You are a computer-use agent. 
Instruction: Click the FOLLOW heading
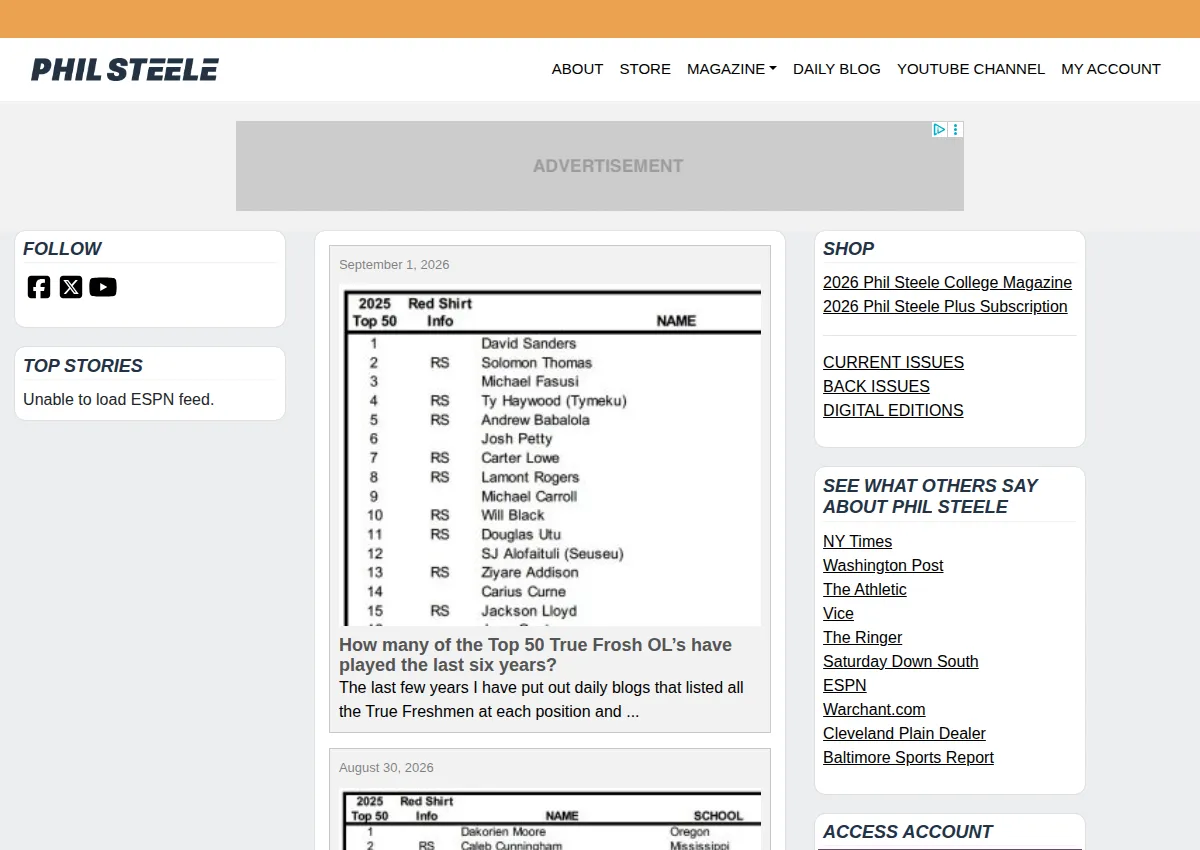(x=62, y=249)
